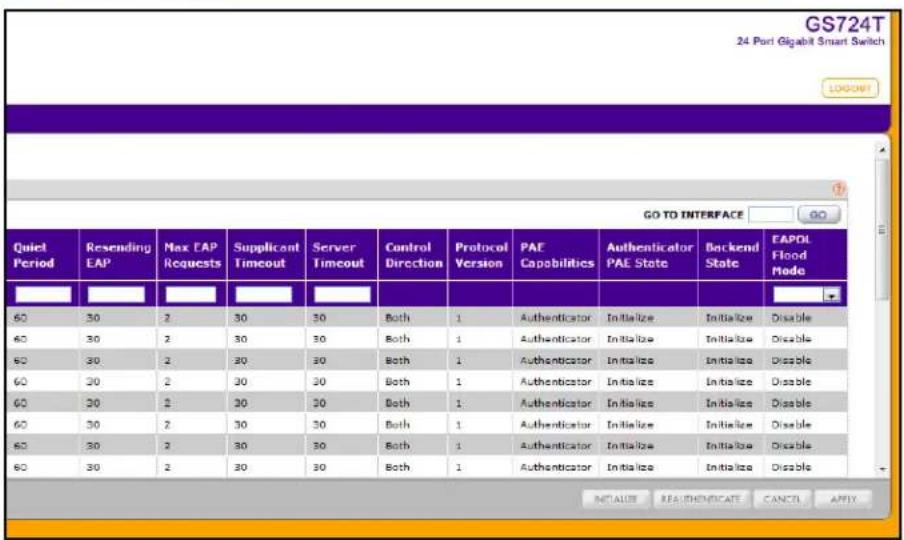Click the Quiet Period input box

[x=43, y=294]
